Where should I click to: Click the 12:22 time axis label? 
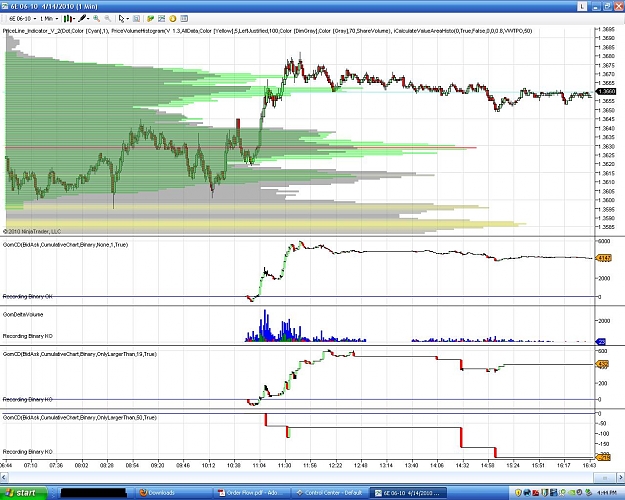point(335,465)
